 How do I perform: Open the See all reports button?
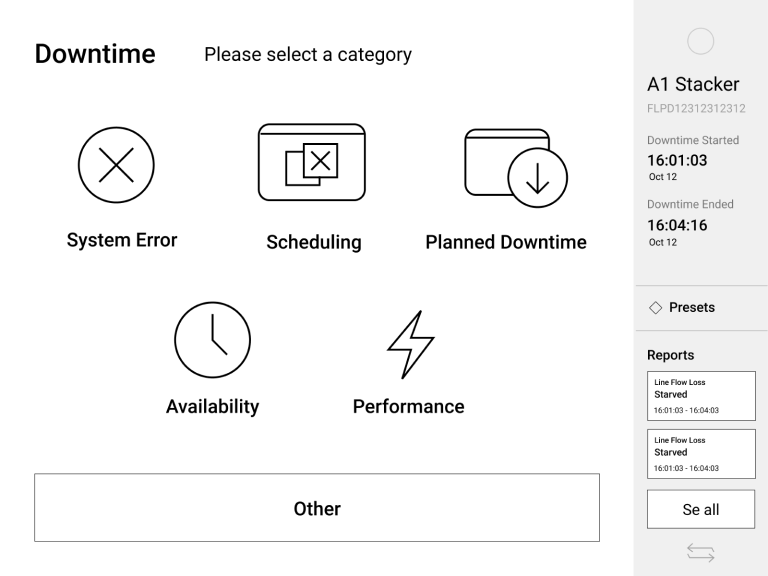[x=701, y=509]
